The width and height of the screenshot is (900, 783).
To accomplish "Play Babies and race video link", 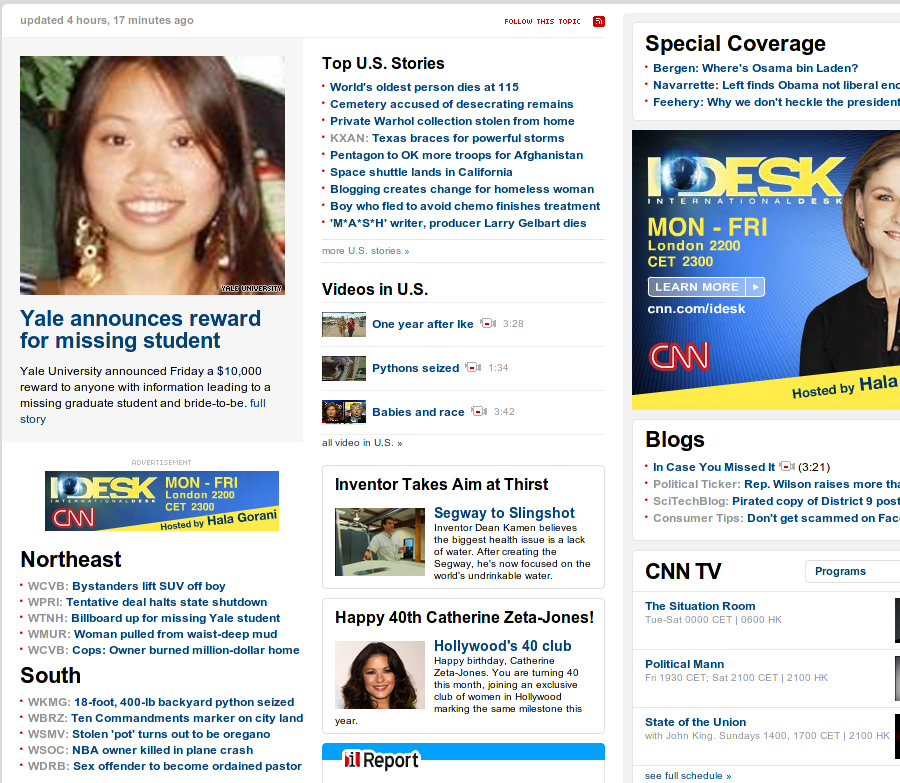I will [418, 412].
